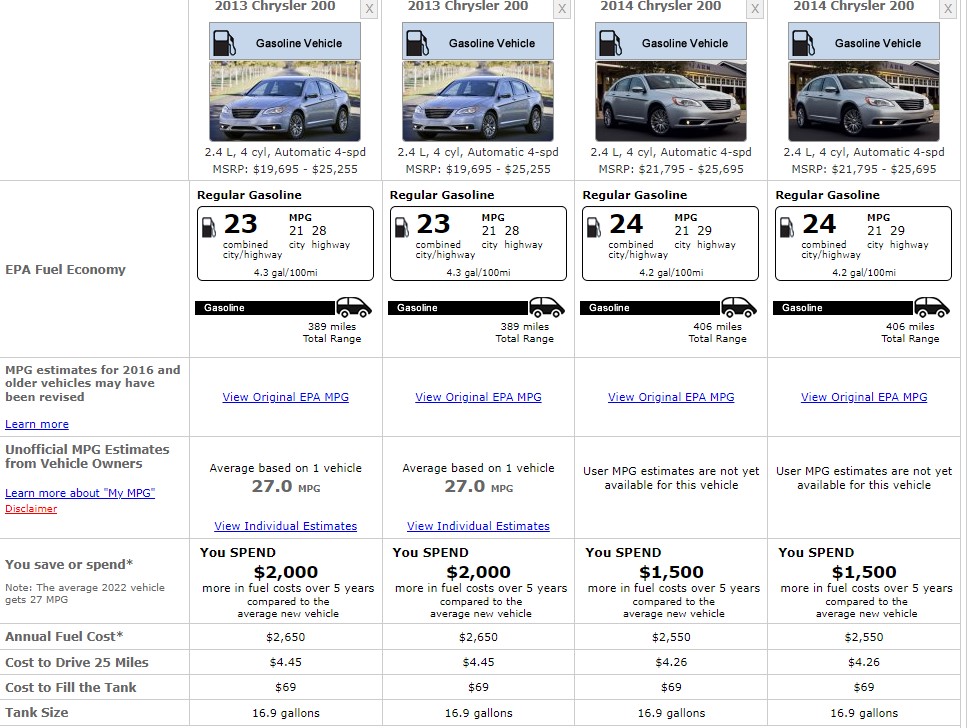
Task: Click pump icon beside third column's 24 MPG
Action: click(594, 227)
